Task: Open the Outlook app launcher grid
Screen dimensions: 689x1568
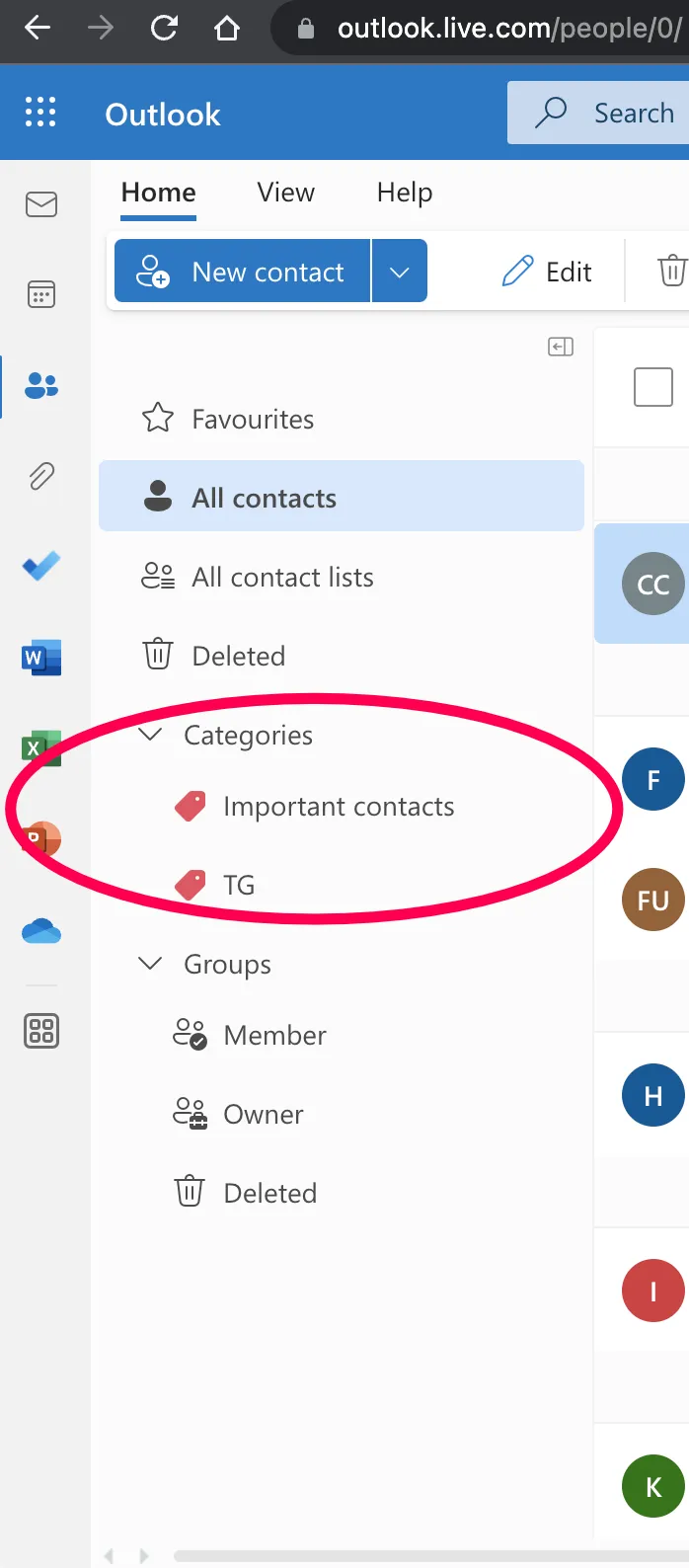Action: pyautogui.click(x=40, y=113)
